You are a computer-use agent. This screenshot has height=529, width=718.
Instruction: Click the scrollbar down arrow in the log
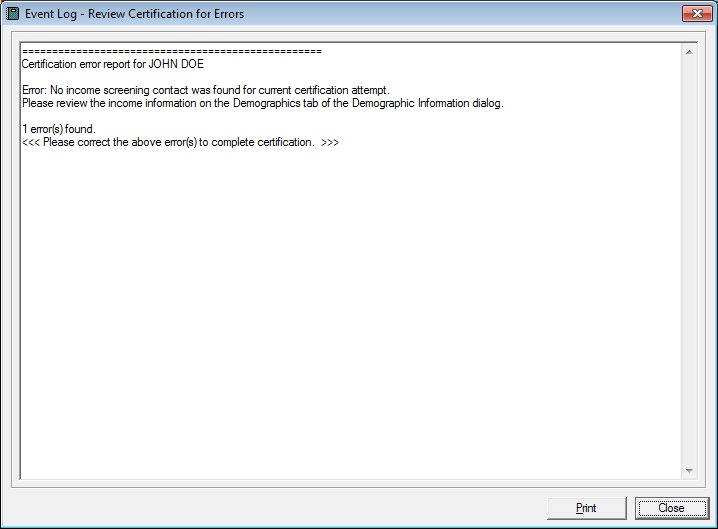(688, 471)
